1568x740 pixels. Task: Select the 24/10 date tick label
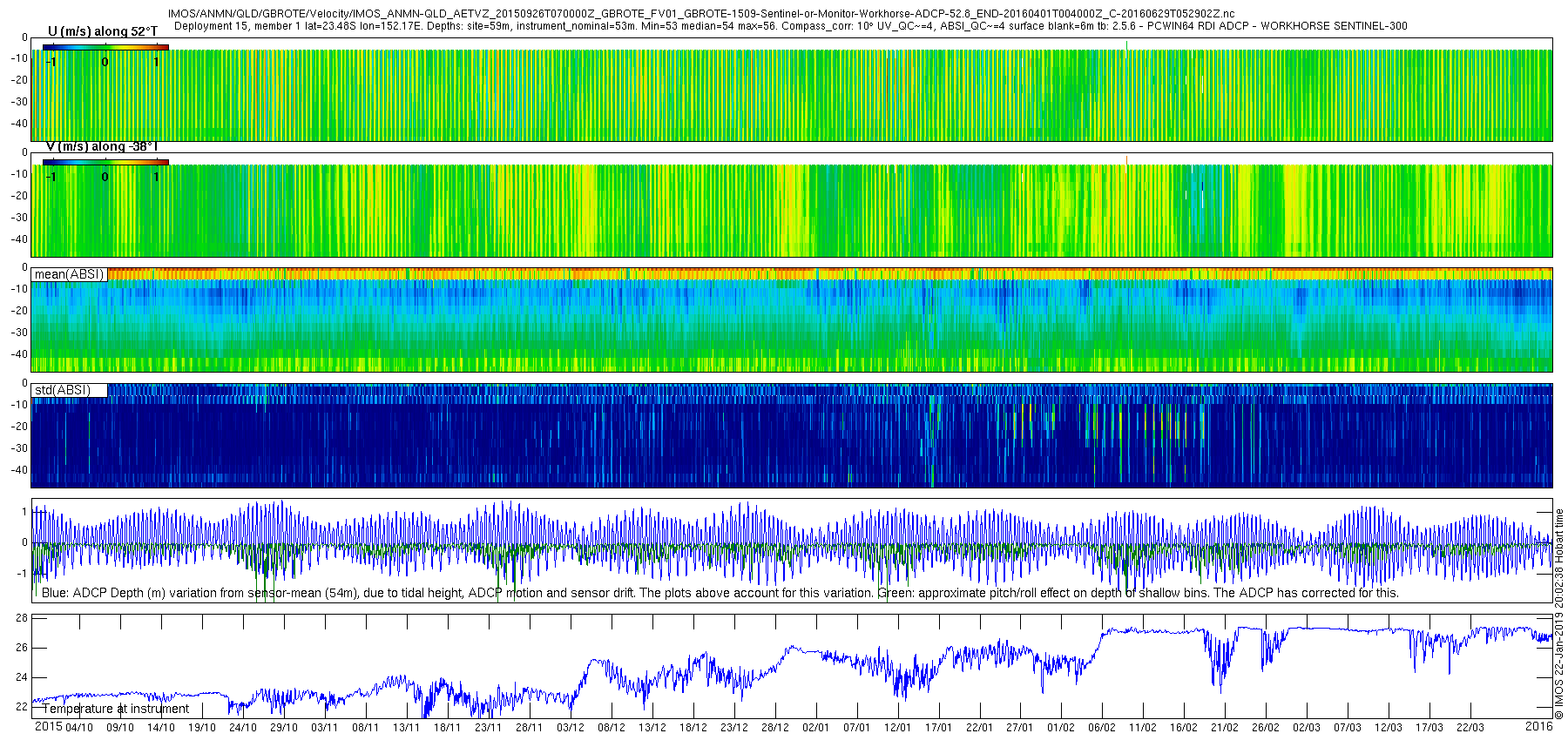pyautogui.click(x=242, y=727)
